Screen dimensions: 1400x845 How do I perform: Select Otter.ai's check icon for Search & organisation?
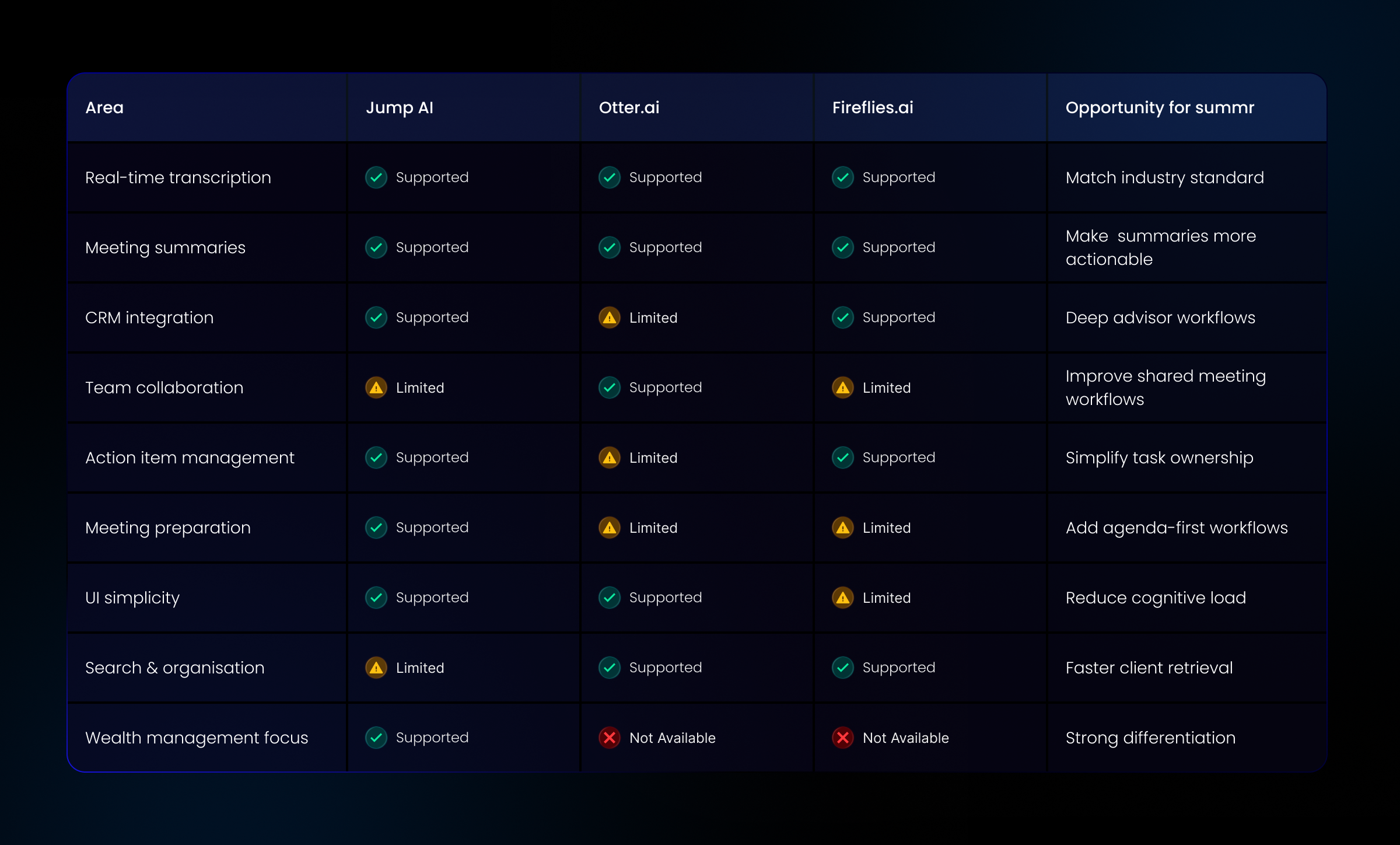[610, 668]
